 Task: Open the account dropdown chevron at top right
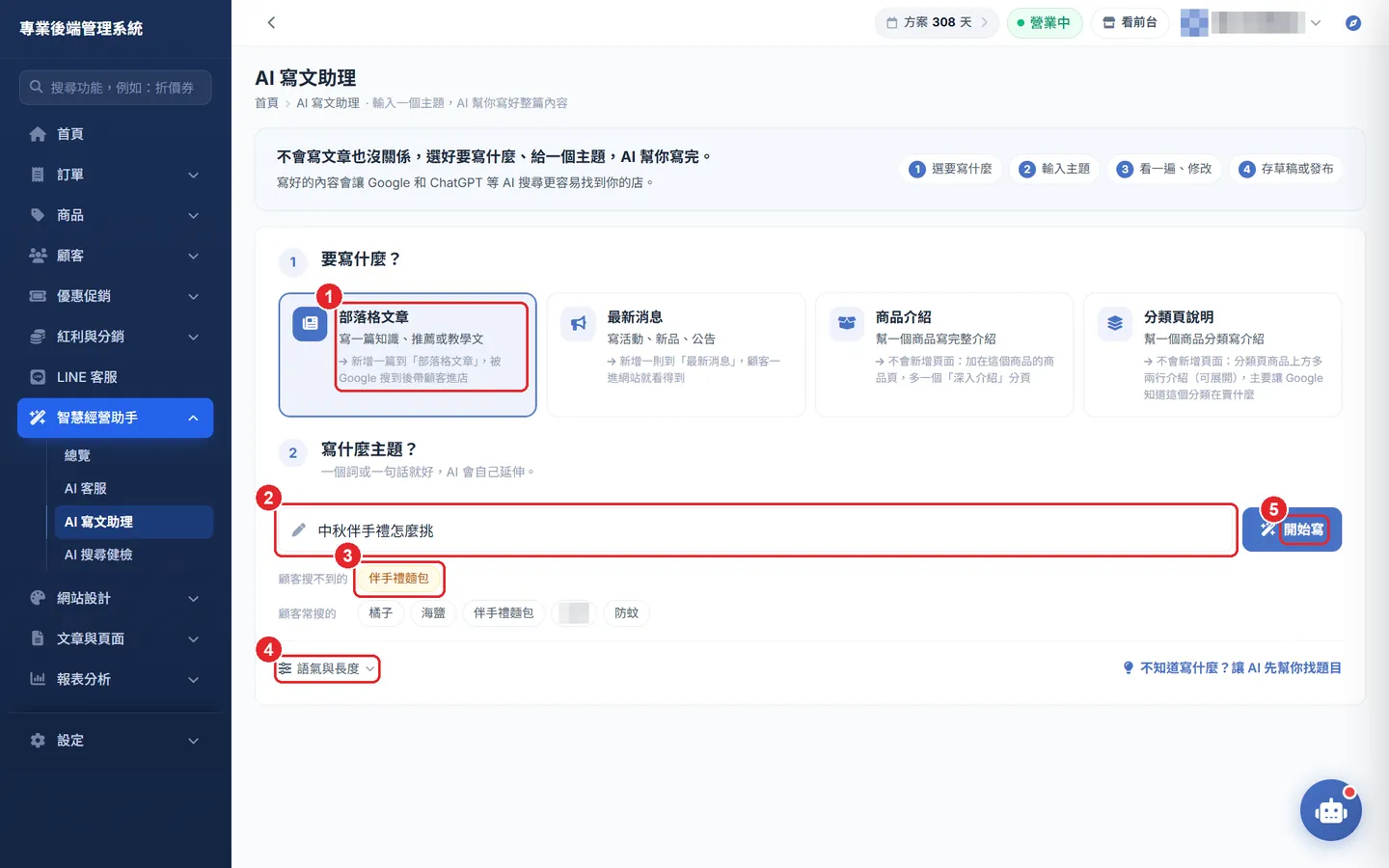point(1316,22)
